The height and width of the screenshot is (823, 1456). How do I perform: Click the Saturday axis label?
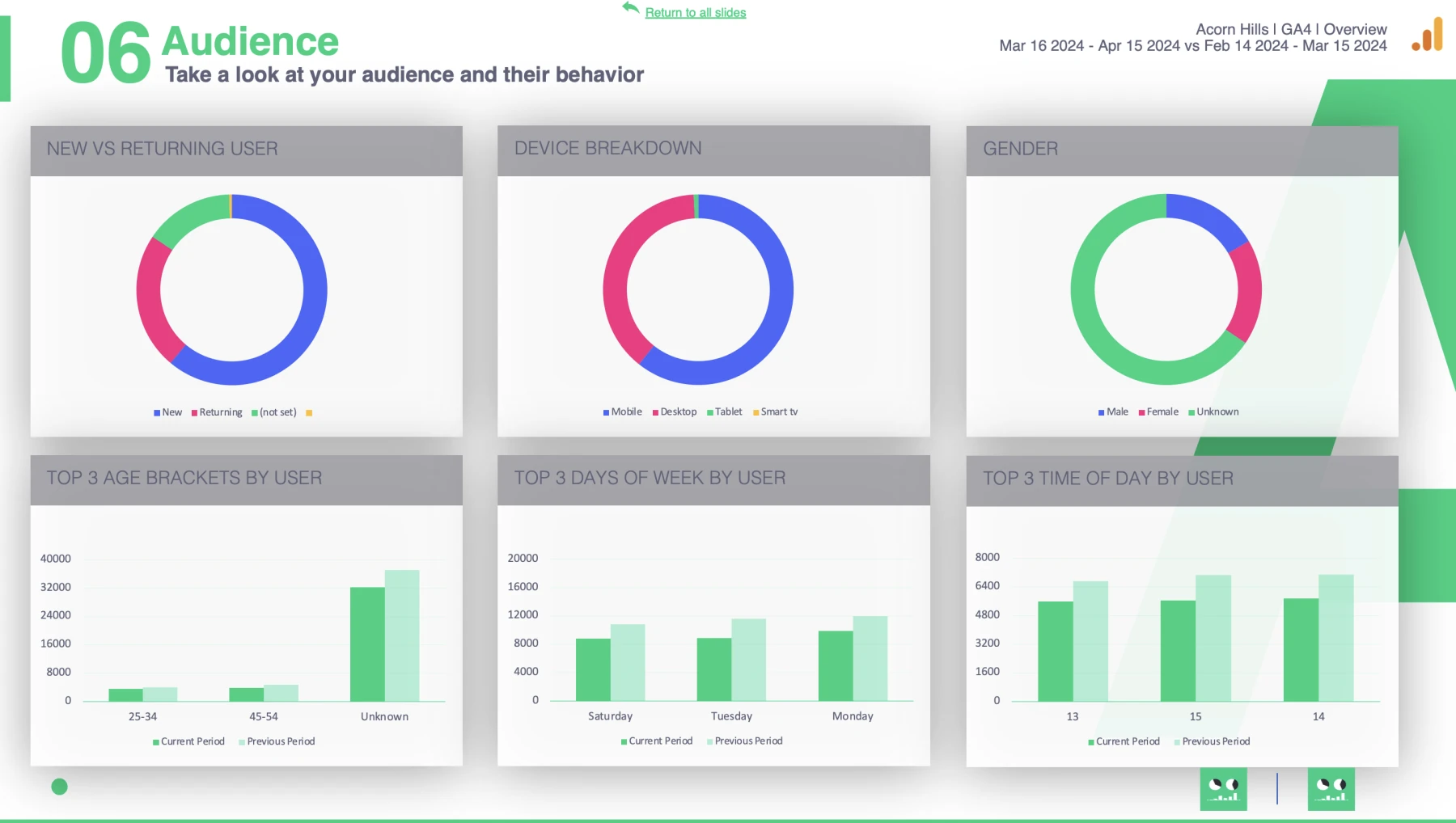[610, 715]
